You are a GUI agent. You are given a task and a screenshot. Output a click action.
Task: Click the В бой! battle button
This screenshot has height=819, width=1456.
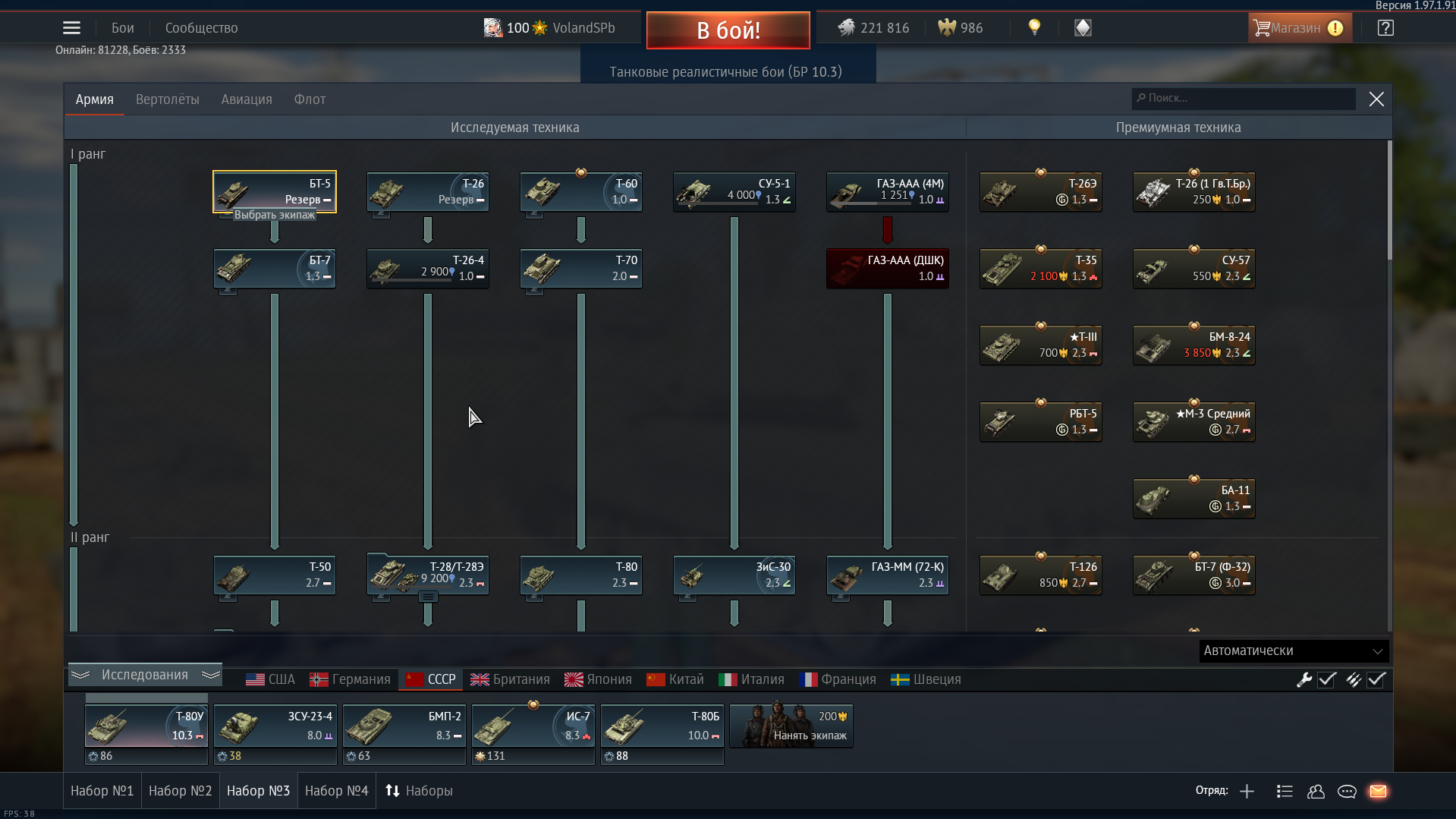728,30
